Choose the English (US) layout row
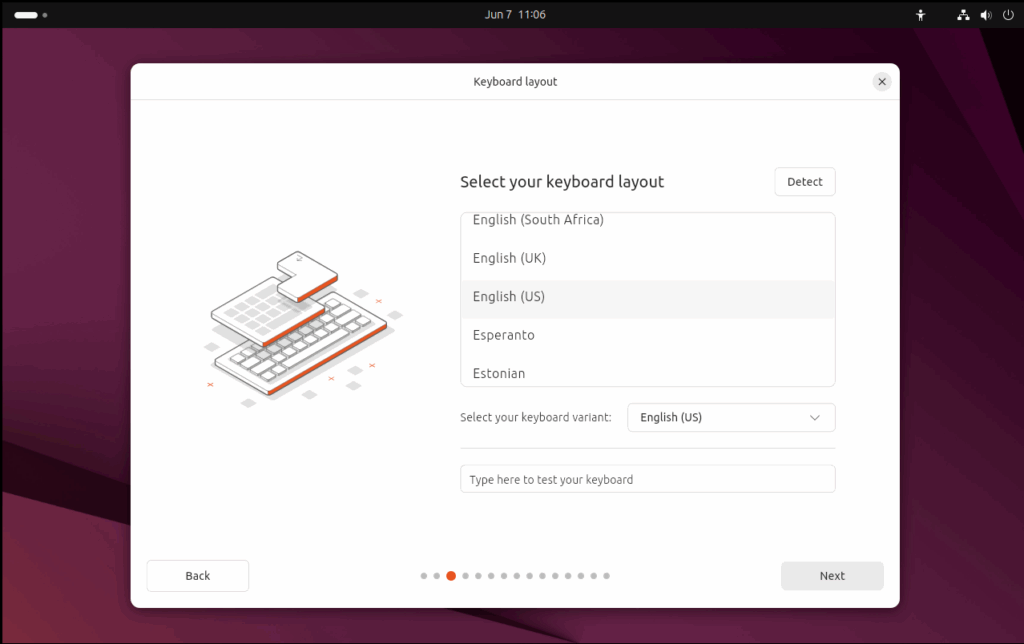The width and height of the screenshot is (1024, 644). point(647,297)
